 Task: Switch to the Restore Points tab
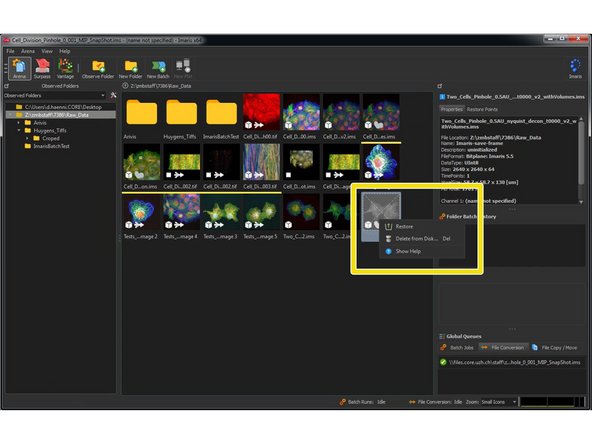pyautogui.click(x=482, y=109)
